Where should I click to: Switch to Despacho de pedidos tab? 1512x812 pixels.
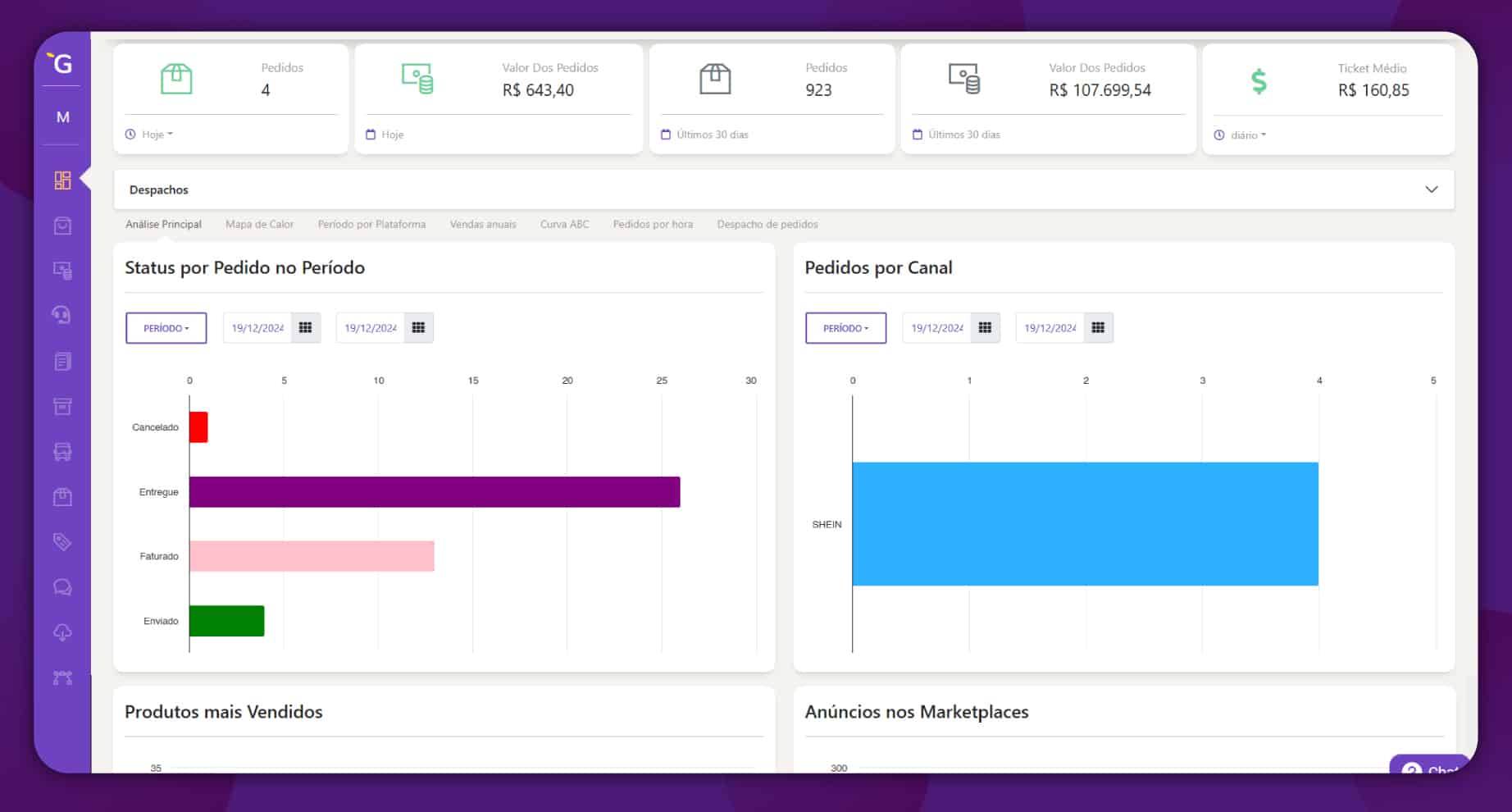767,224
